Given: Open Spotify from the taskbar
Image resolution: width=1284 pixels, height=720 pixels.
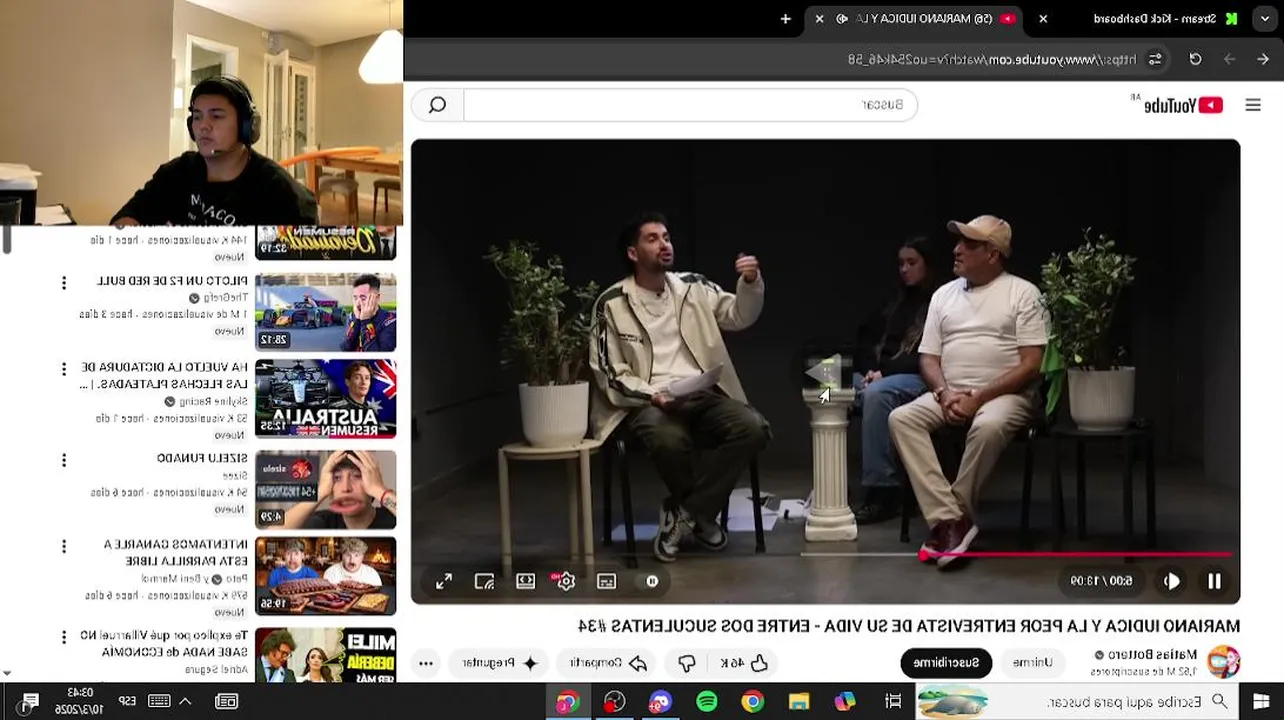Looking at the screenshot, I should pyautogui.click(x=706, y=701).
